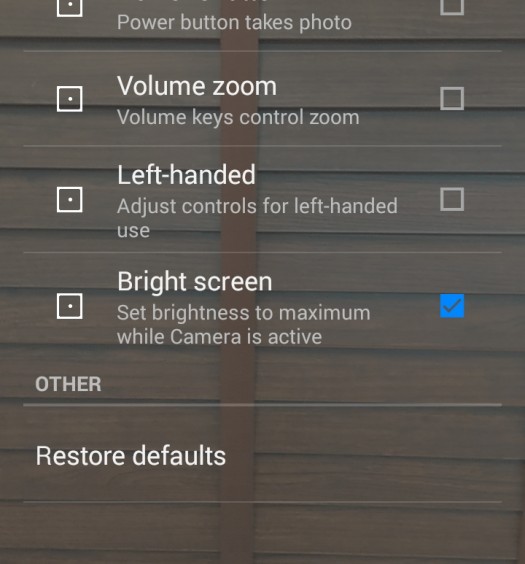Tap the 'Power button takes photo' description

pos(234,23)
